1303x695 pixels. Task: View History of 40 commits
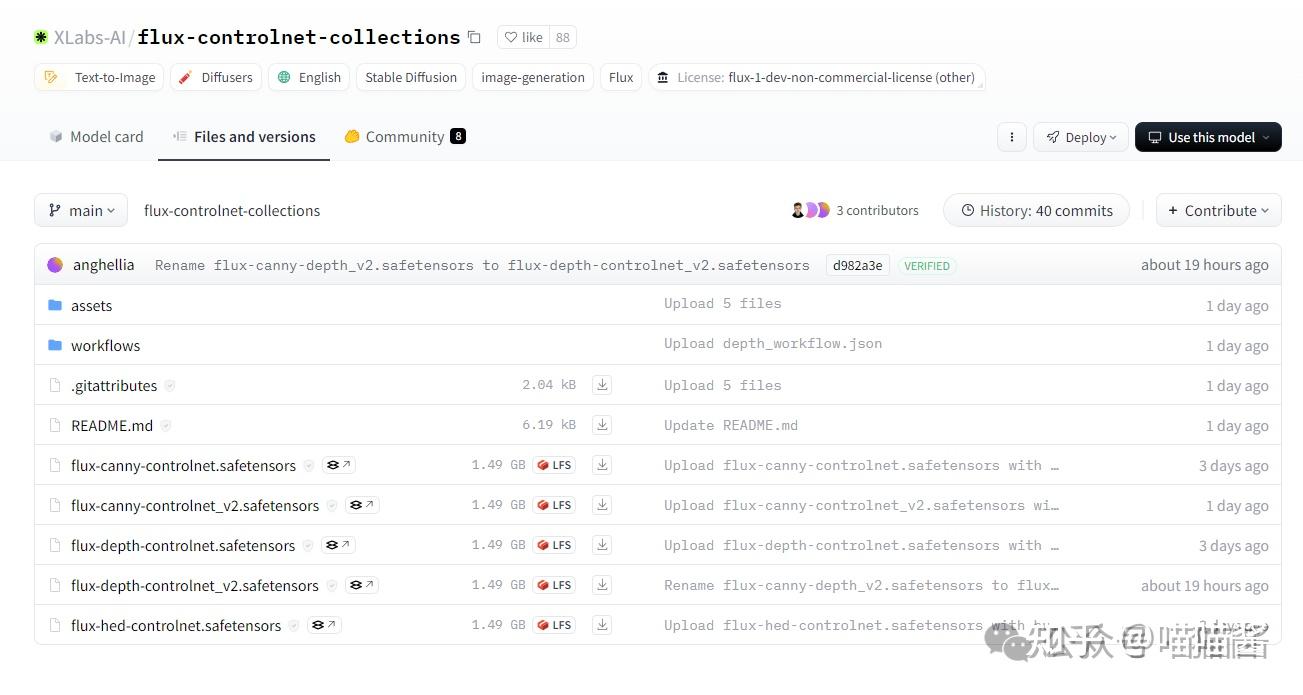(1036, 211)
